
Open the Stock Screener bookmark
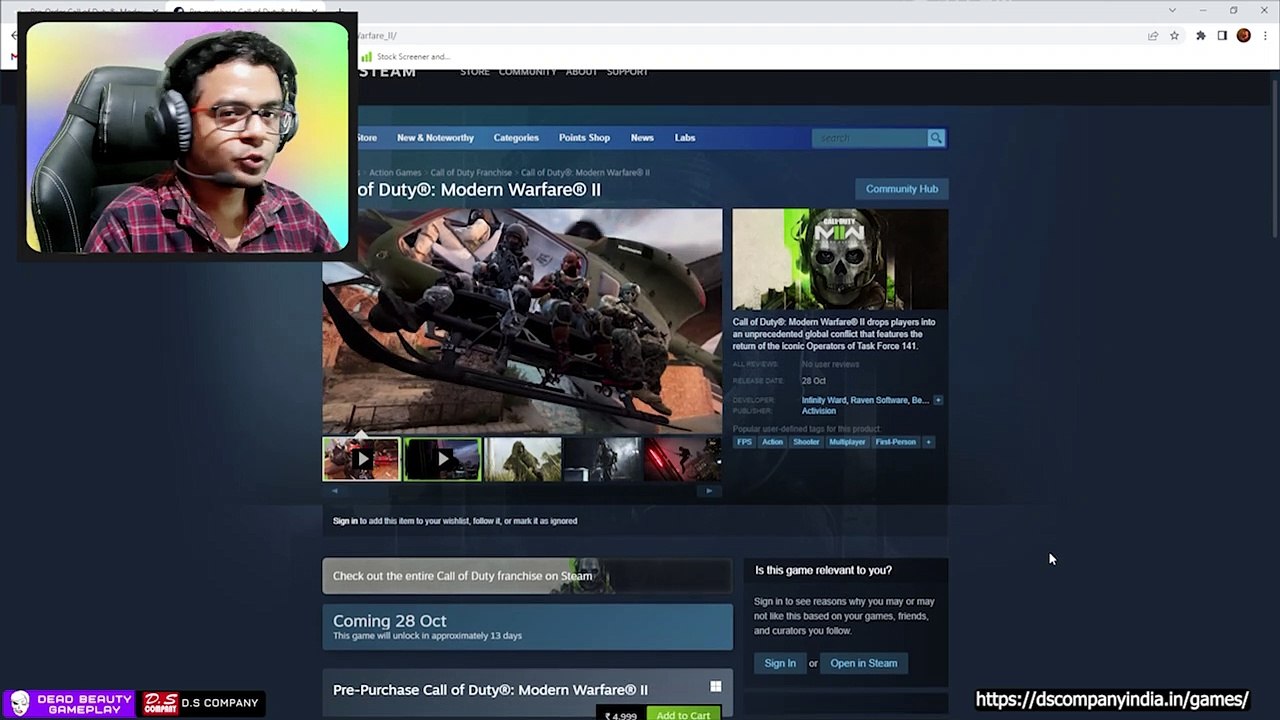pyautogui.click(x=406, y=57)
